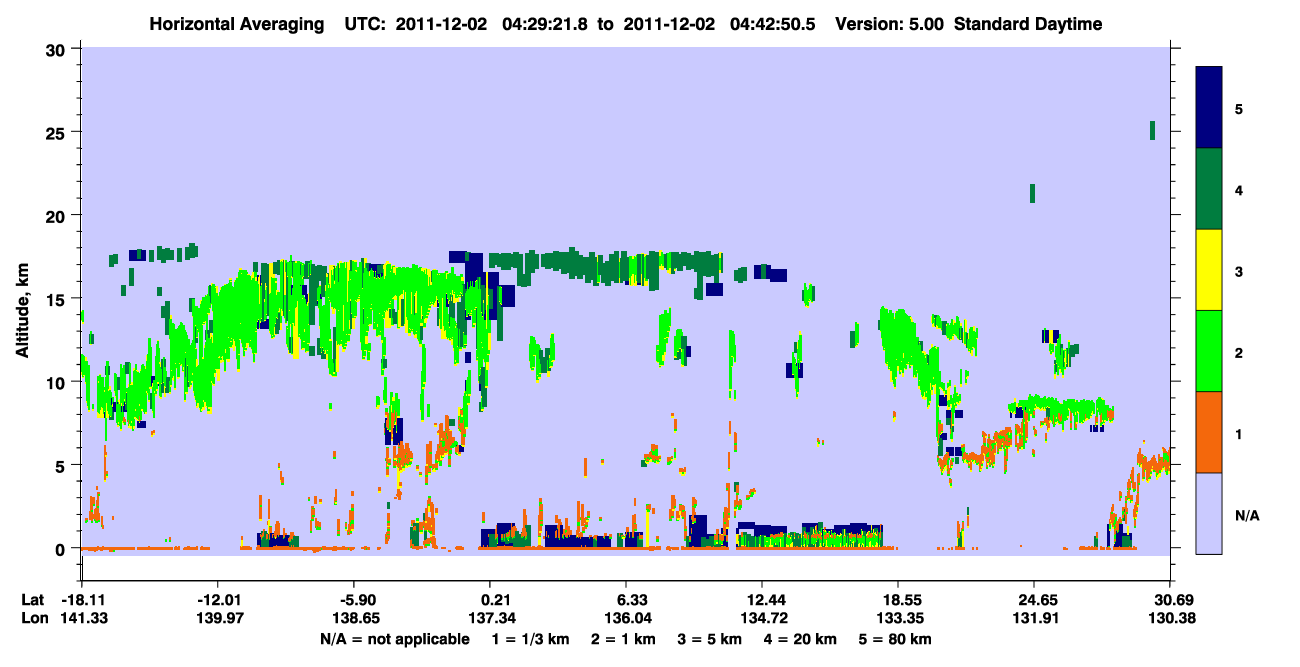This screenshot has height=667, width=1300.
Task: Click the longitude value 141.33
Action: pyautogui.click(x=83, y=618)
